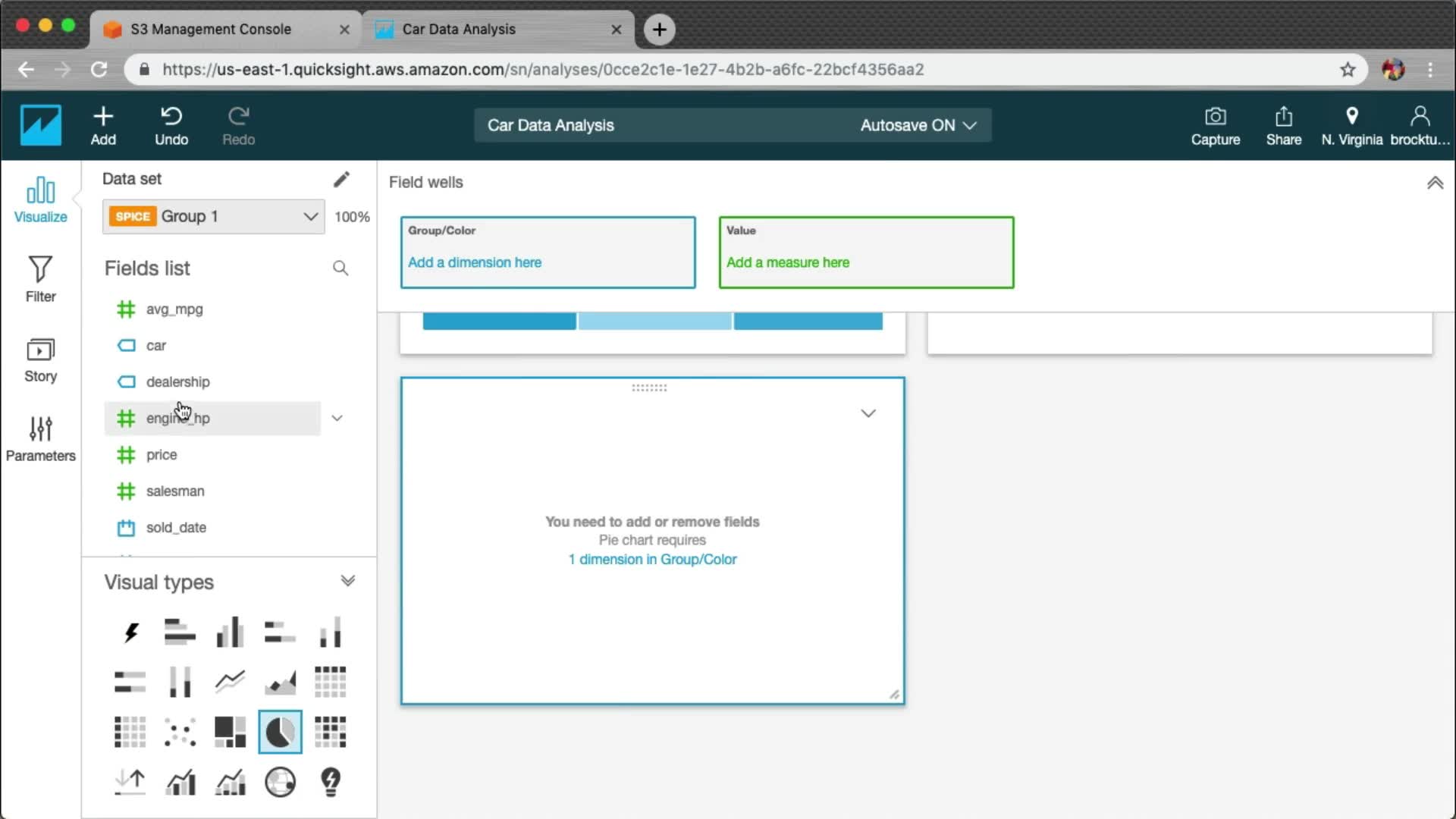The height and width of the screenshot is (819, 1456).
Task: Open the Autosave ON dropdown
Action: [x=918, y=125]
